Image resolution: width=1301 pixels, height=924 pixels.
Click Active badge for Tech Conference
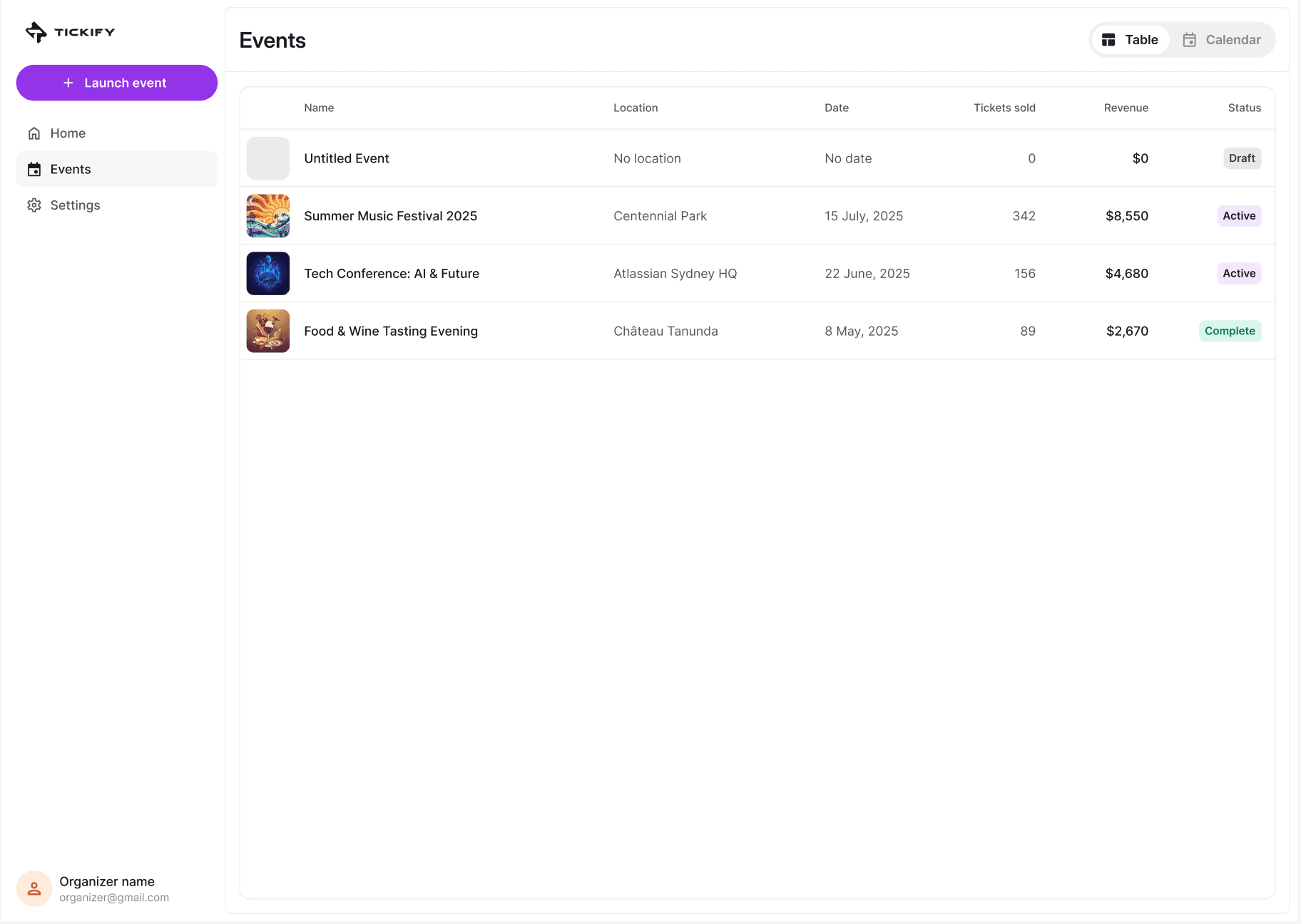(x=1239, y=273)
